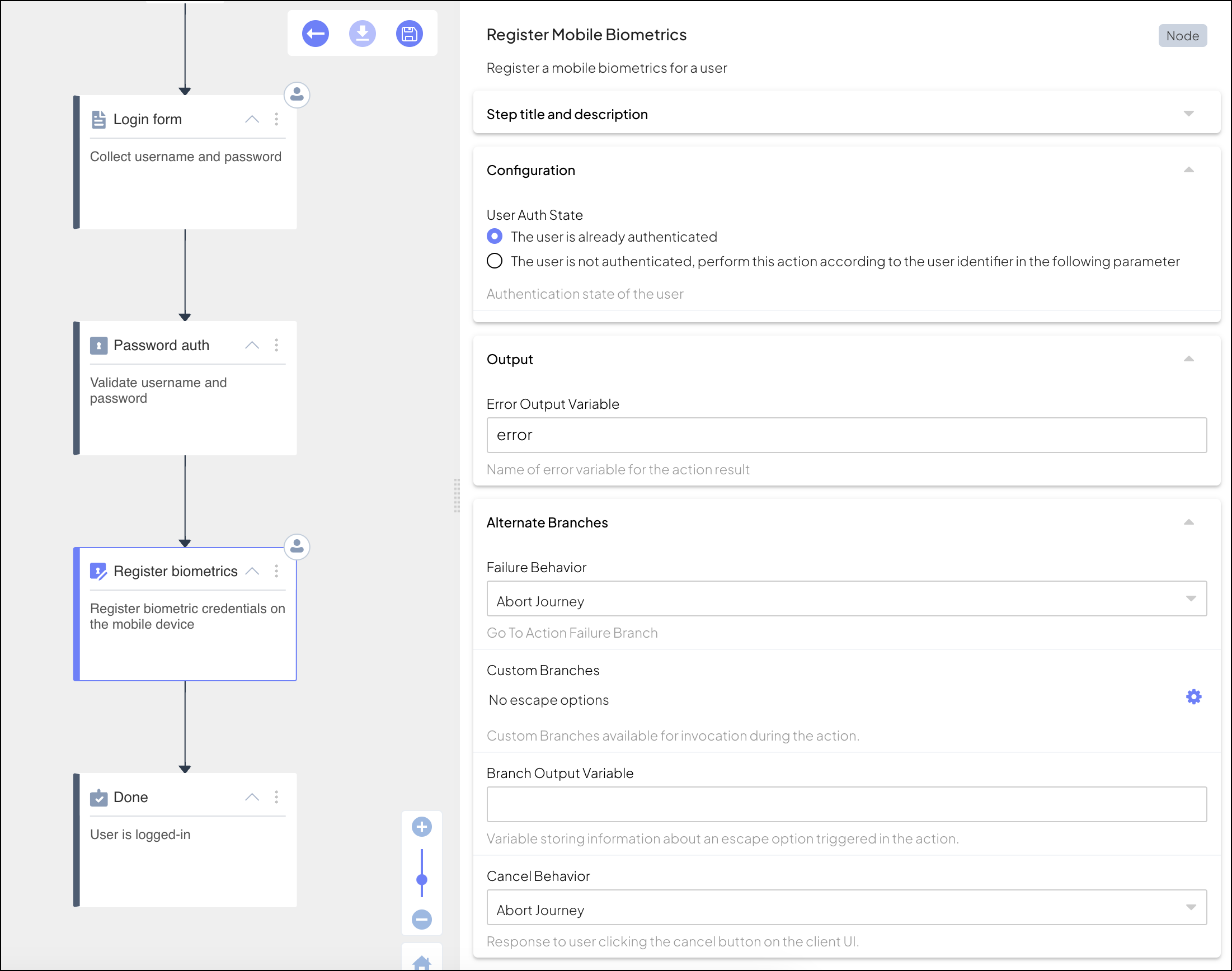Open the Failure Behavior dropdown

[847, 599]
